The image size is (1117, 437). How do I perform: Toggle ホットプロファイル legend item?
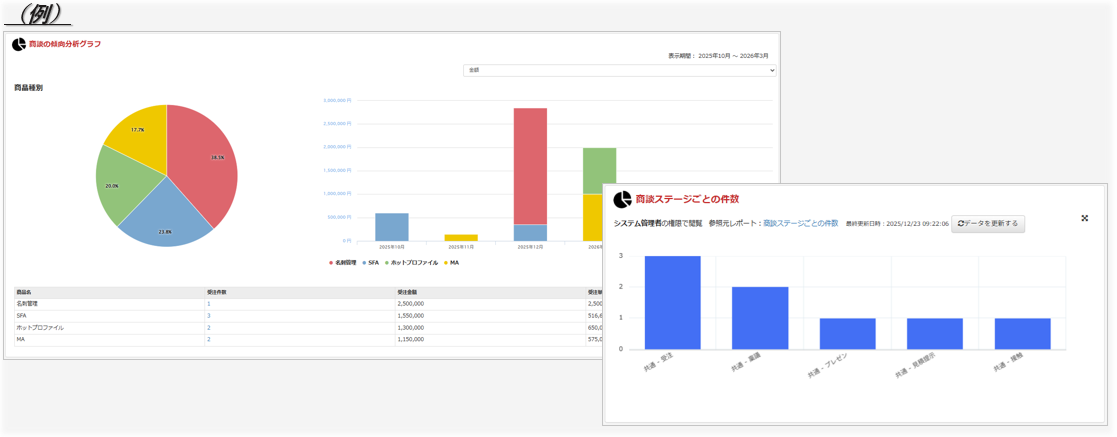tap(412, 263)
